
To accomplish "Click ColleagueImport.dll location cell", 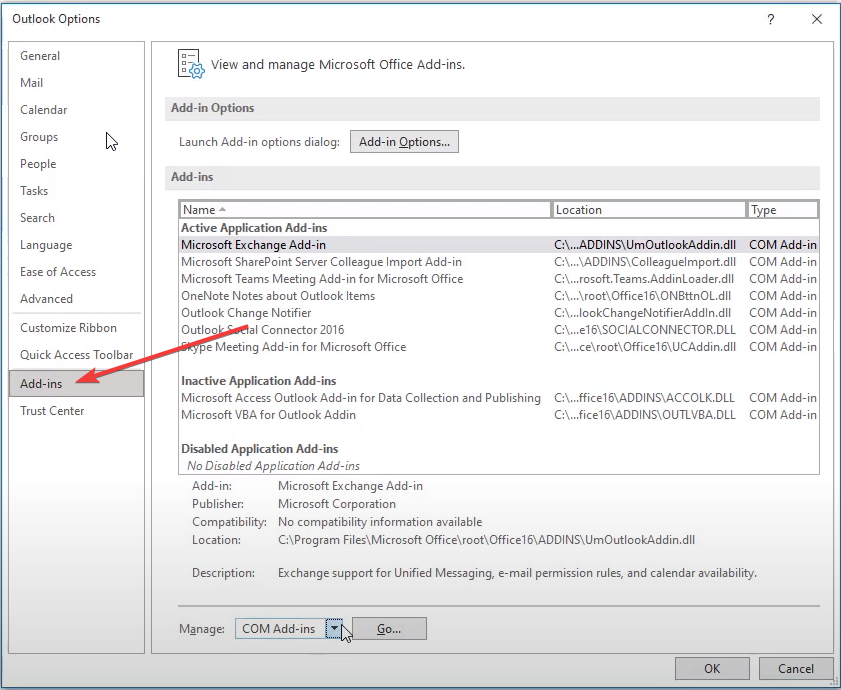I will [645, 262].
